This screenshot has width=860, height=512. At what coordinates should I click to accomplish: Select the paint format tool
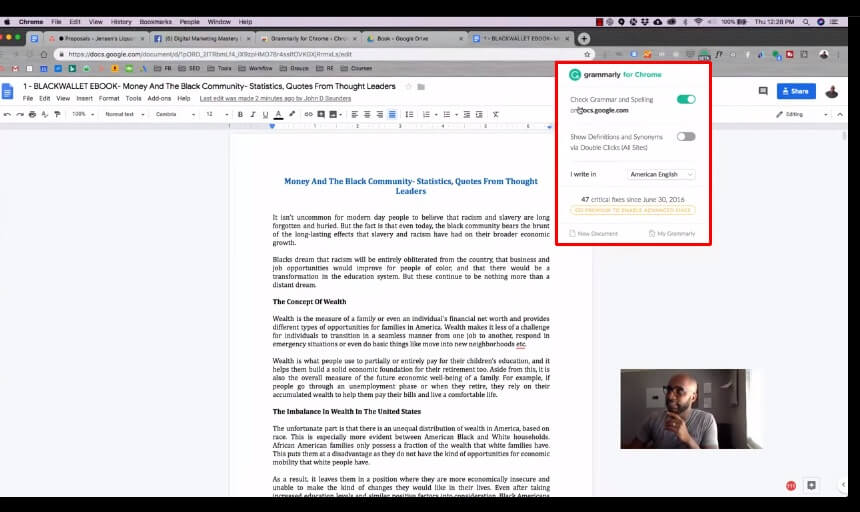(x=57, y=115)
